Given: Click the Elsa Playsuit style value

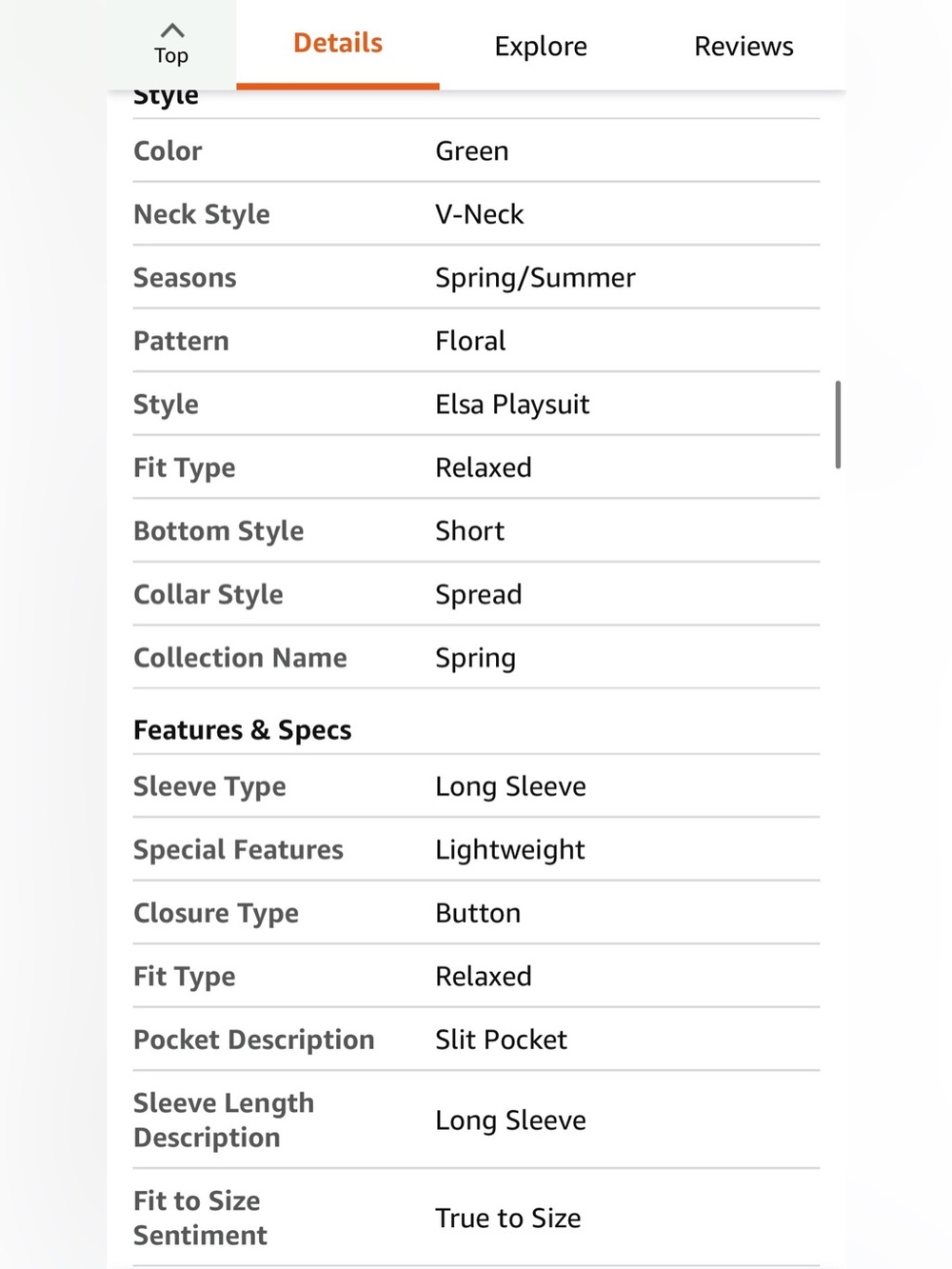Looking at the screenshot, I should pos(512,405).
